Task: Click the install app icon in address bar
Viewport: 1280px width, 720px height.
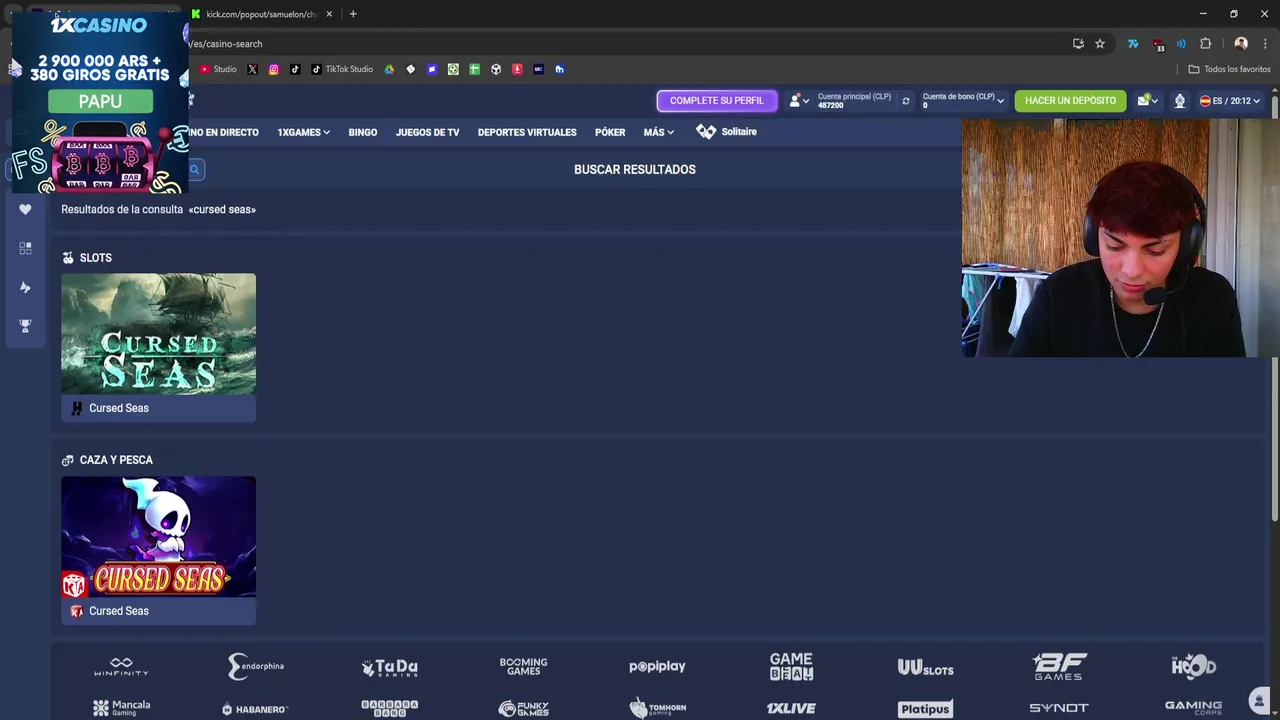Action: coord(1078,44)
